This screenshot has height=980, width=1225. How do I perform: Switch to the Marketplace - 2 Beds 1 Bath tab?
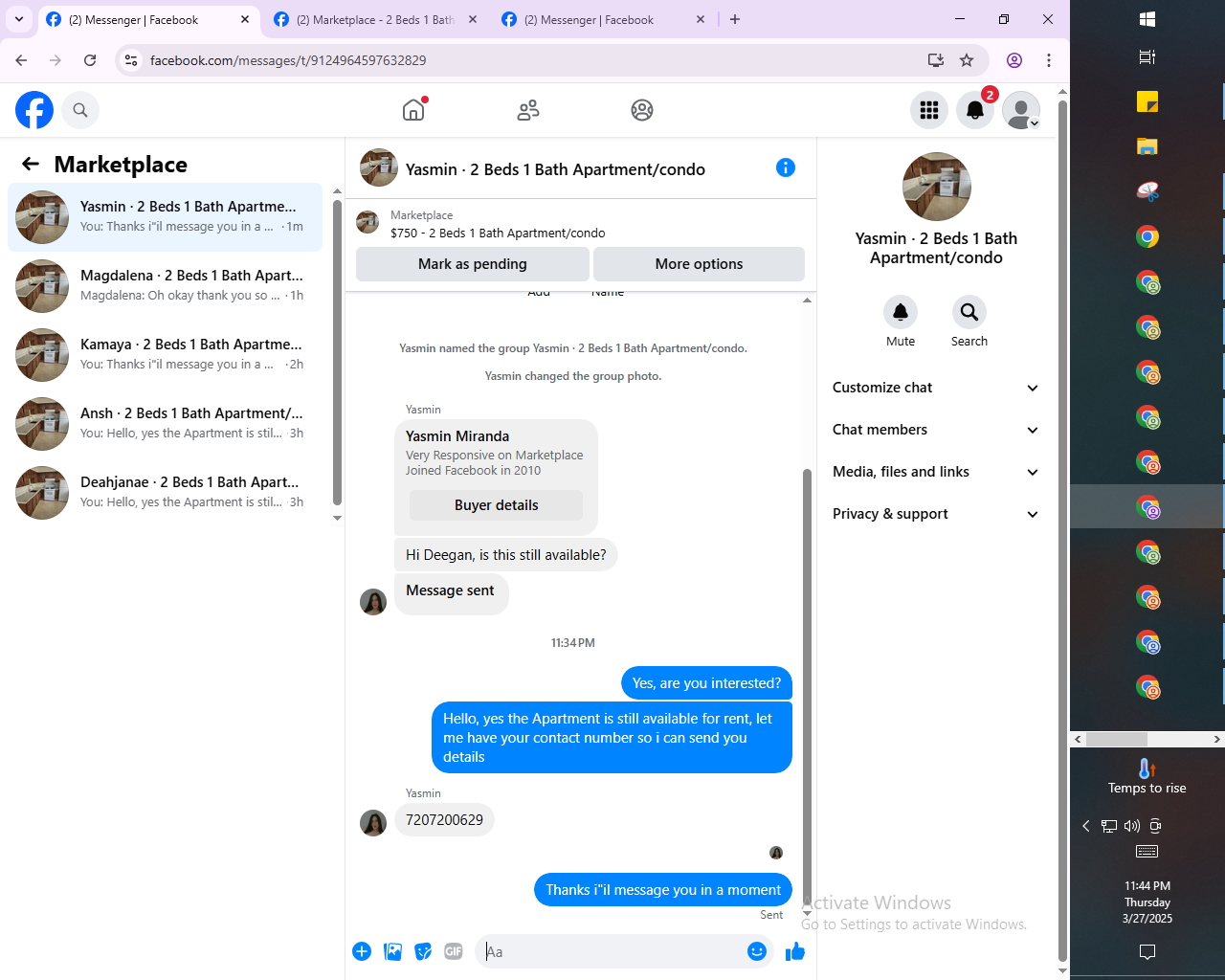[x=375, y=19]
